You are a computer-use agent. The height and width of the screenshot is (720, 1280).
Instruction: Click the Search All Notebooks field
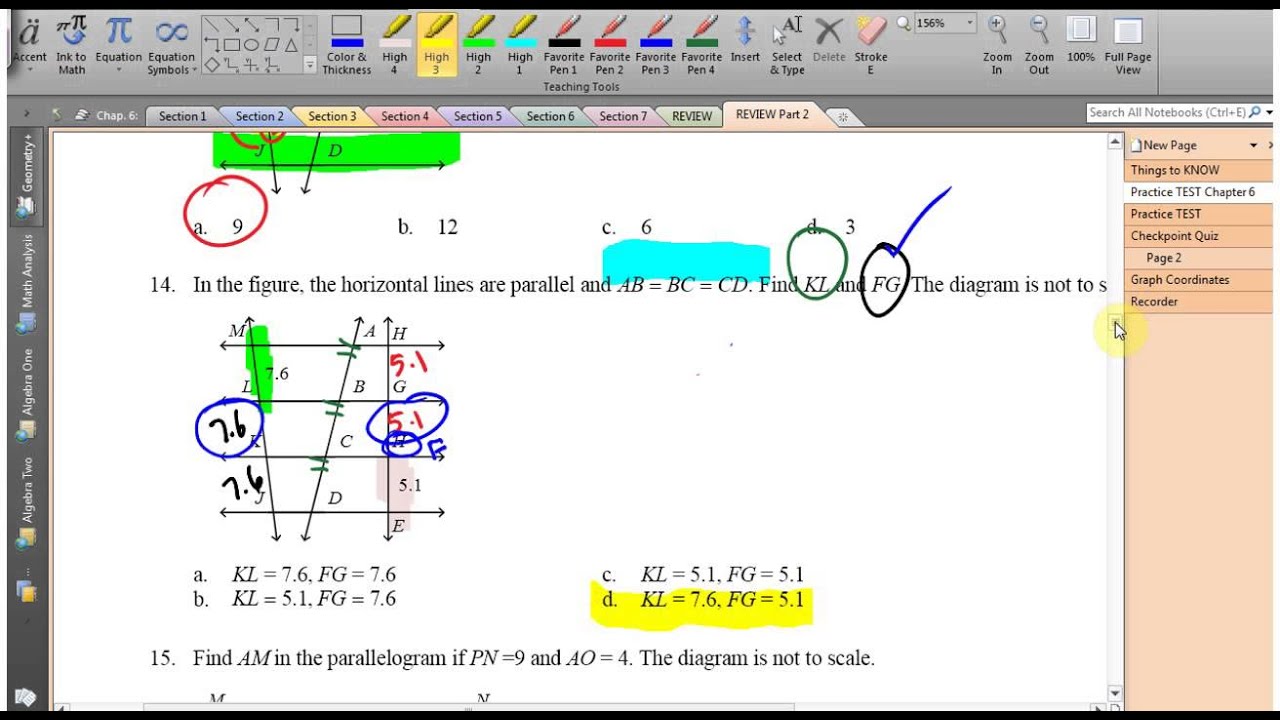pyautogui.click(x=1167, y=113)
